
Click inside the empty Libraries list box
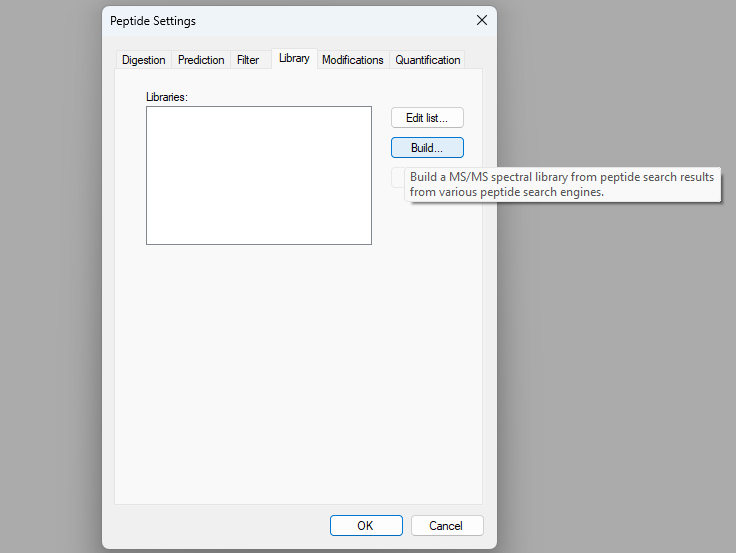[x=258, y=175]
